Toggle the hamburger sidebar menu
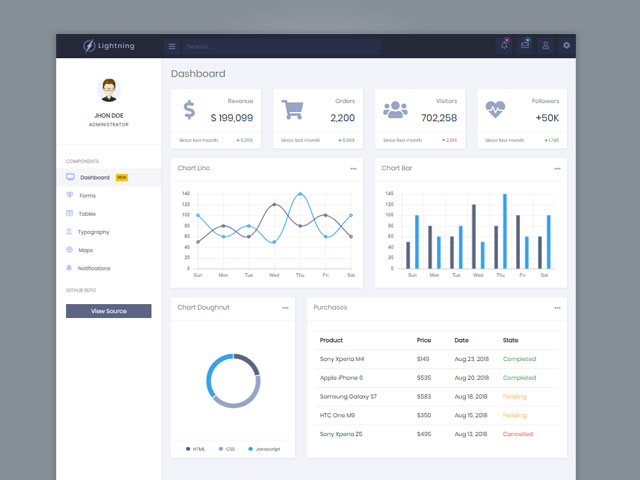Viewport: 640px width, 480px height. (172, 46)
